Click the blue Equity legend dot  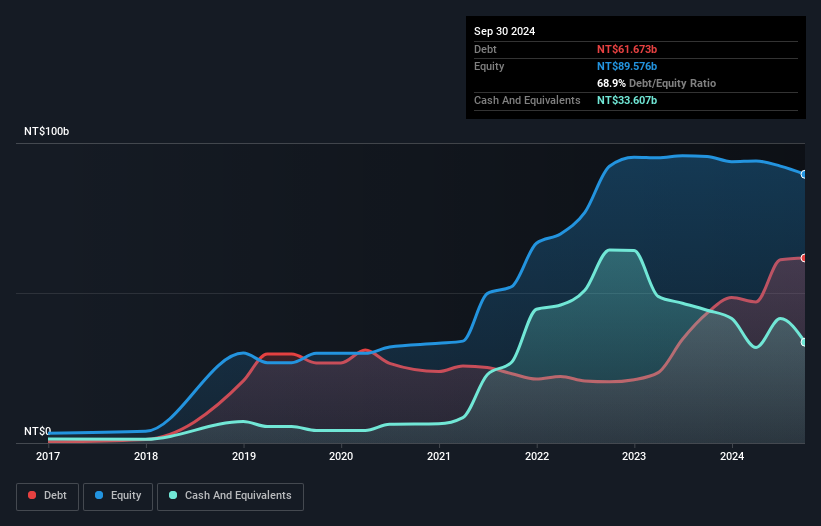tap(99, 495)
